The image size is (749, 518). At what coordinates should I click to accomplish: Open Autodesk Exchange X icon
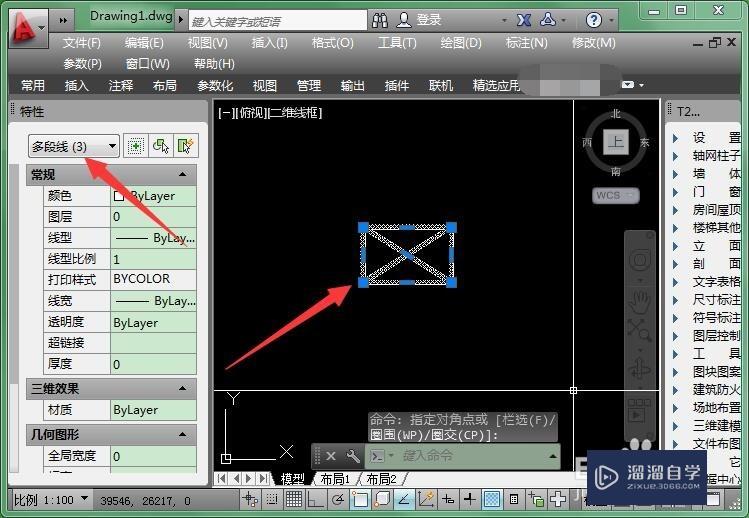click(524, 20)
